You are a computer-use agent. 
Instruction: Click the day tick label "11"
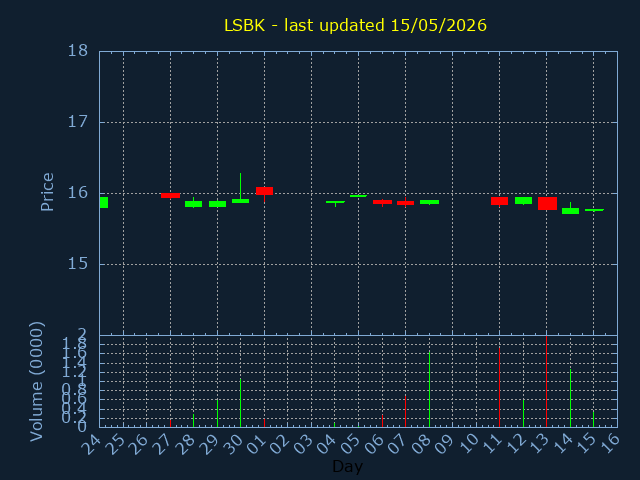[x=491, y=444]
